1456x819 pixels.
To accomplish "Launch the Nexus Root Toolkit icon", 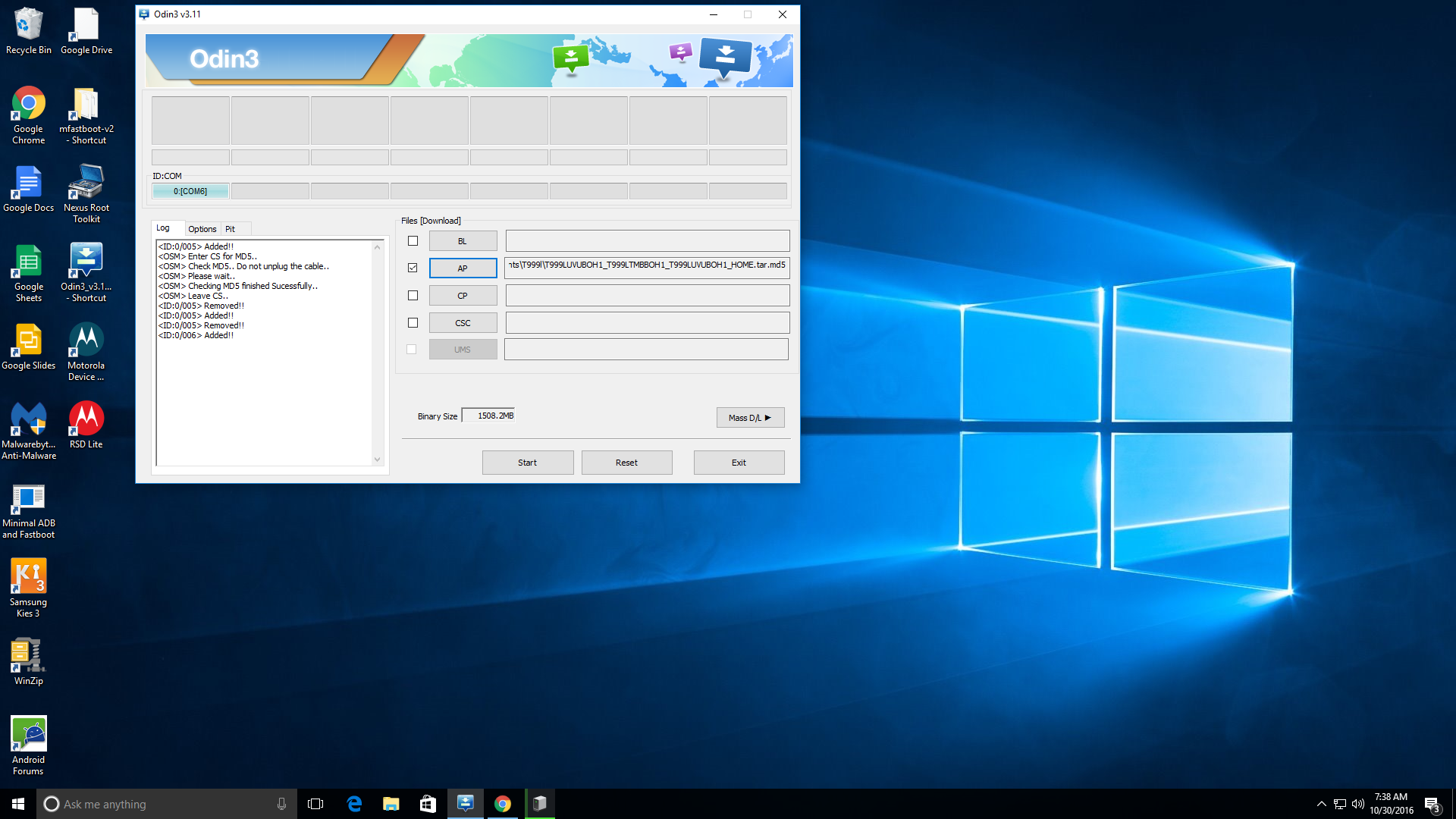I will point(86,194).
